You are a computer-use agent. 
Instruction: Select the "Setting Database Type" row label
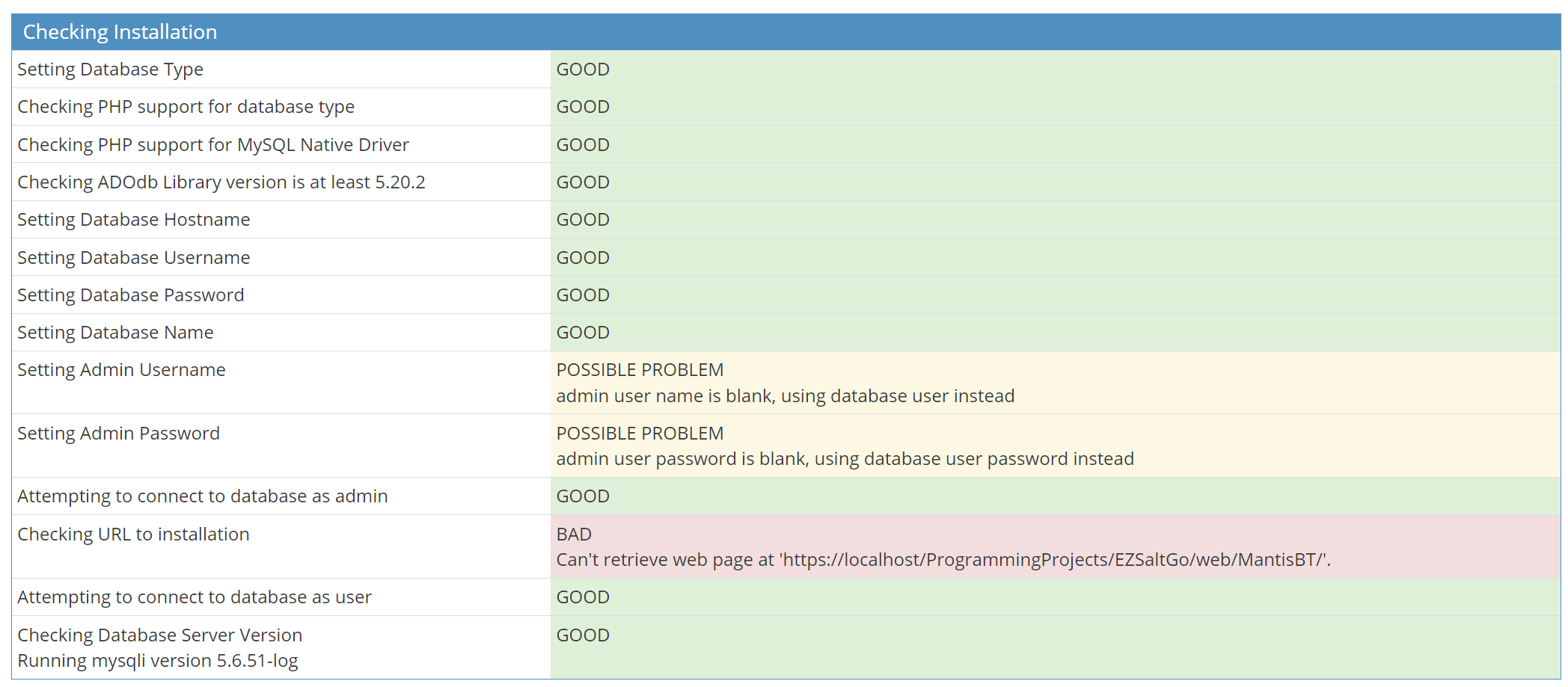110,70
